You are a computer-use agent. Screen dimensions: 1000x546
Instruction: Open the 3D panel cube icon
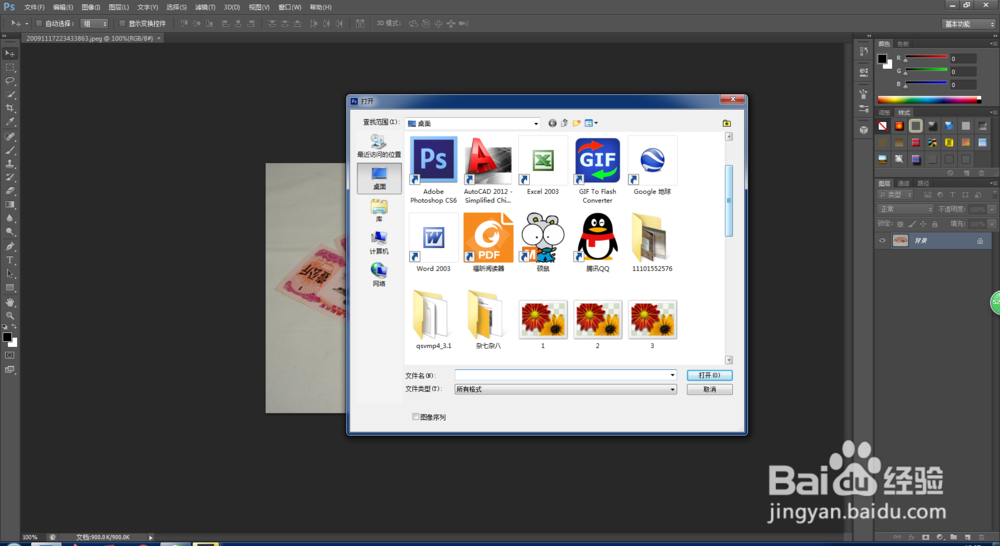[x=864, y=129]
